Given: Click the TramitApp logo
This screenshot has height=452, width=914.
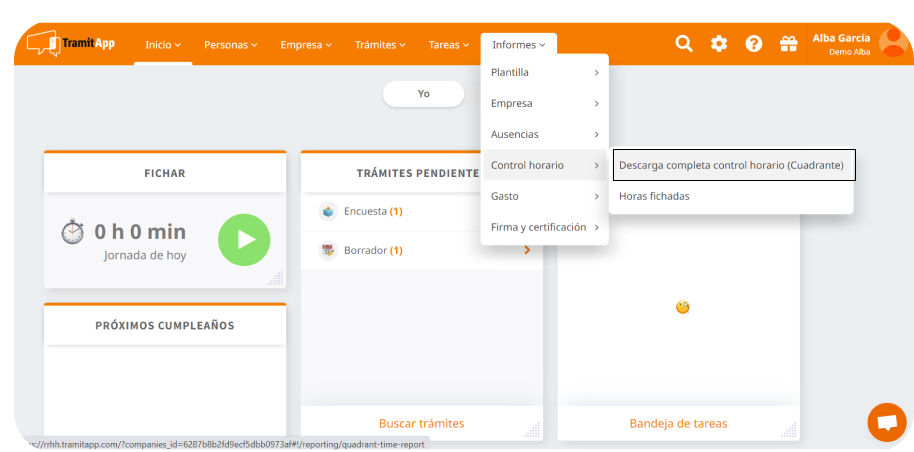Looking at the screenshot, I should pos(71,44).
